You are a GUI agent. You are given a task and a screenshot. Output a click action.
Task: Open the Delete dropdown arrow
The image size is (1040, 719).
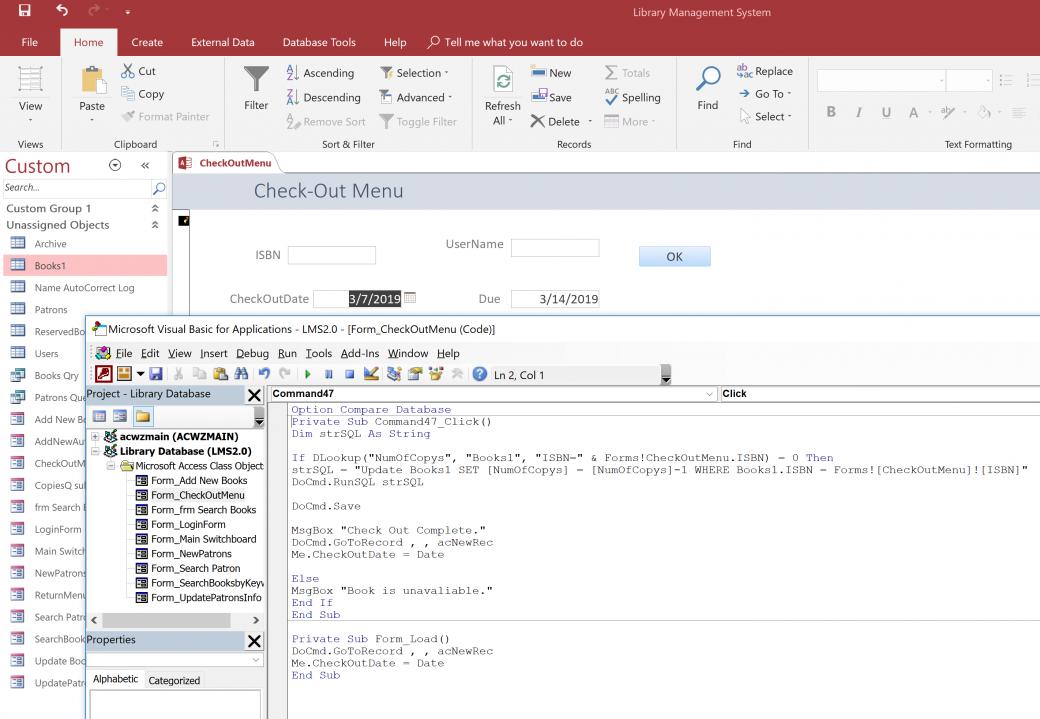pos(590,122)
